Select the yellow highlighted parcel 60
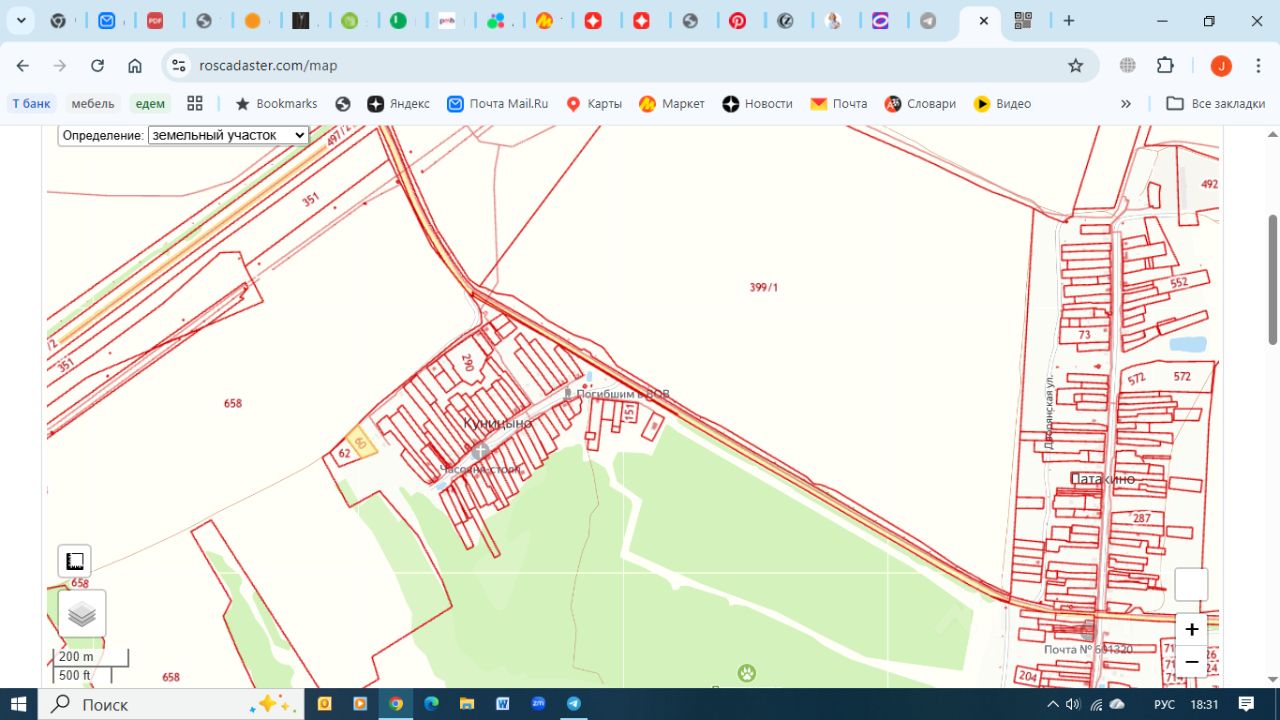 (x=360, y=442)
